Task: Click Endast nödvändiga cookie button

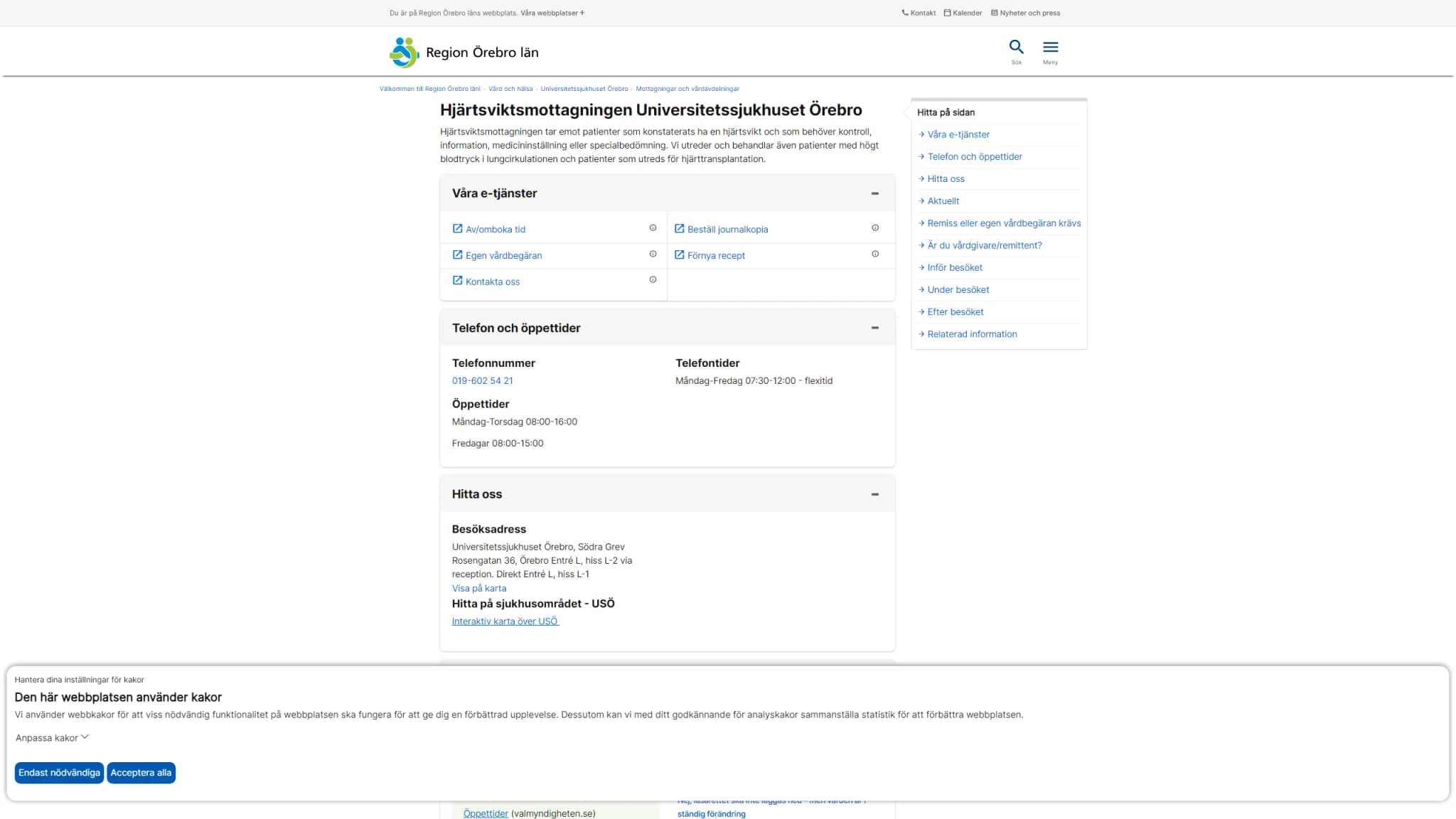Action: pyautogui.click(x=59, y=773)
